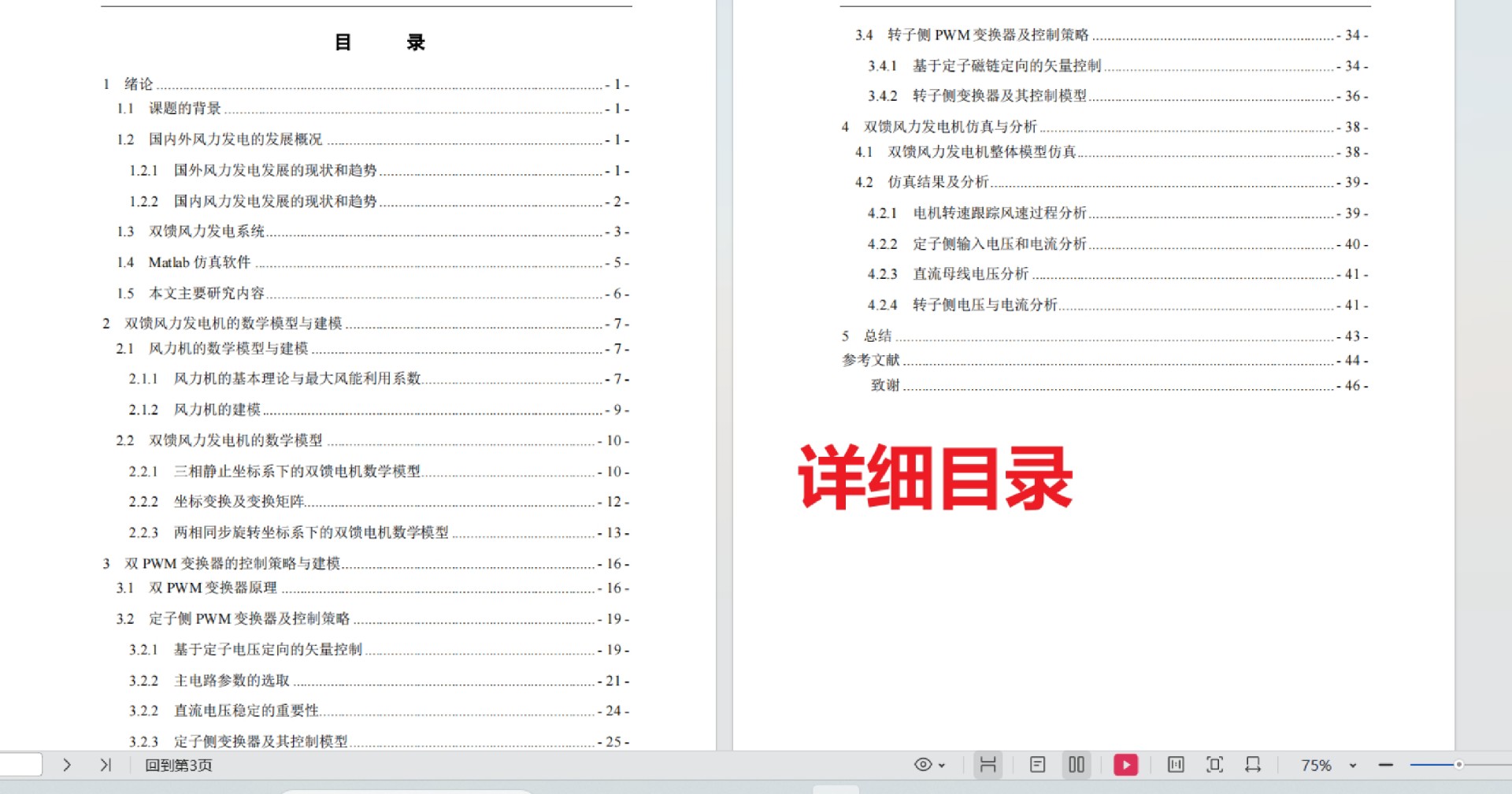The height and width of the screenshot is (794, 1512).
Task: Click the page number input field
Action: pyautogui.click(x=20, y=764)
